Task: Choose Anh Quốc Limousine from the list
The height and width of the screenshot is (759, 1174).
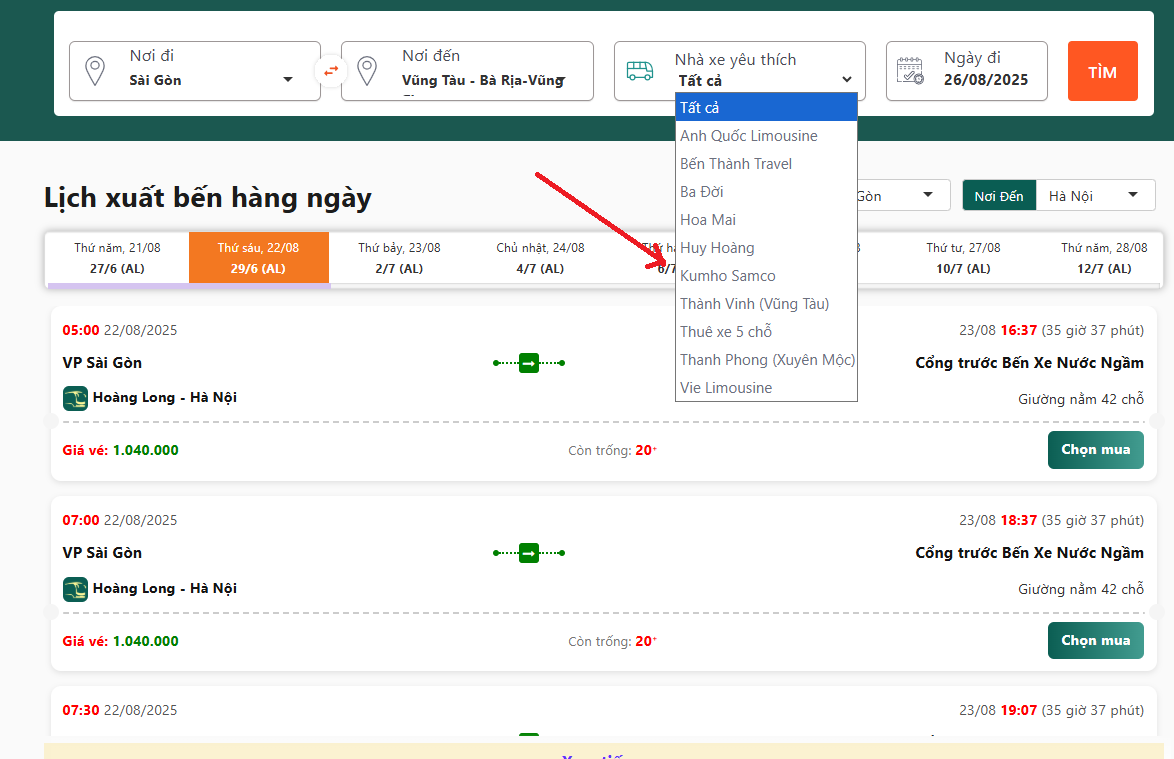Action: [766, 135]
